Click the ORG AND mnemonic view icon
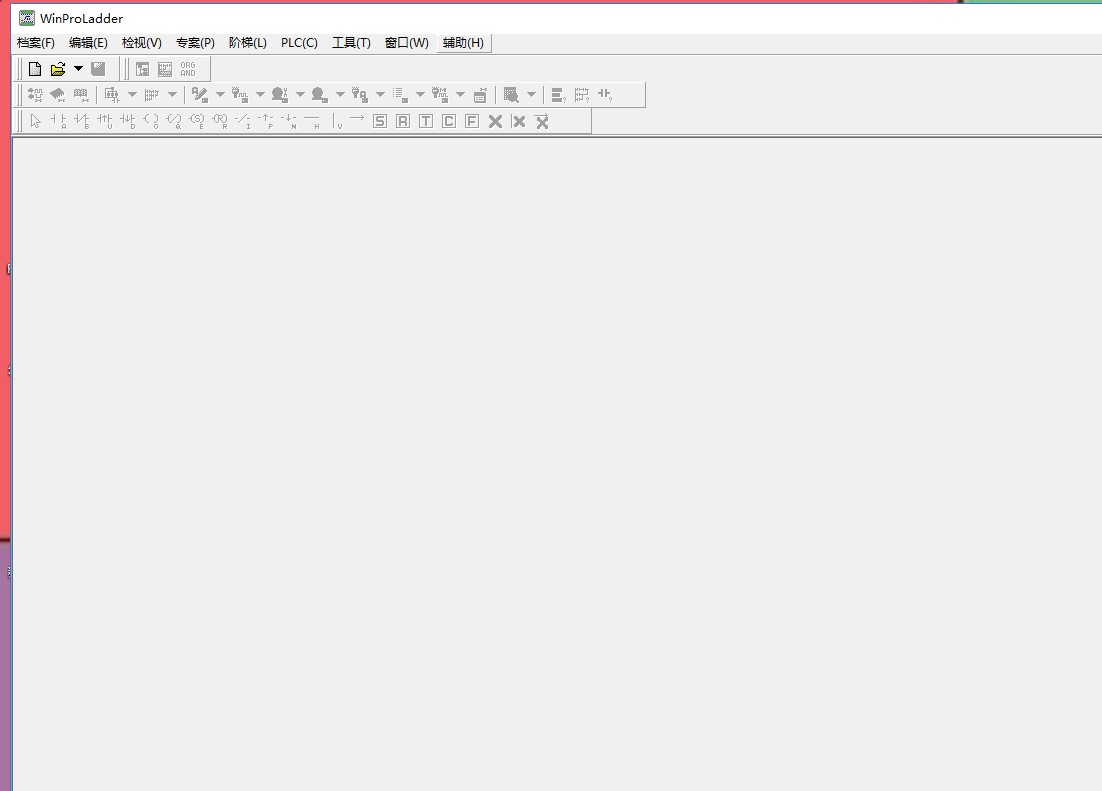The width and height of the screenshot is (1102, 791). 188,69
